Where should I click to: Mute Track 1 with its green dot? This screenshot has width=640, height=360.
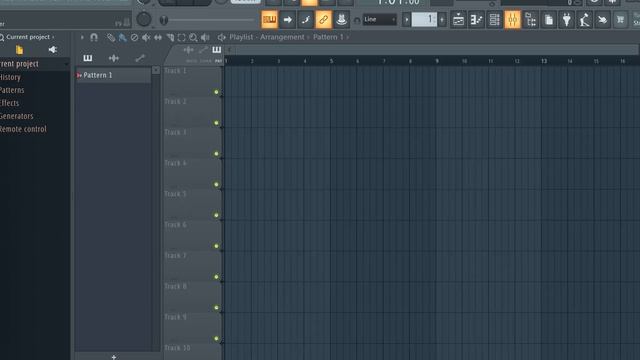(216, 92)
